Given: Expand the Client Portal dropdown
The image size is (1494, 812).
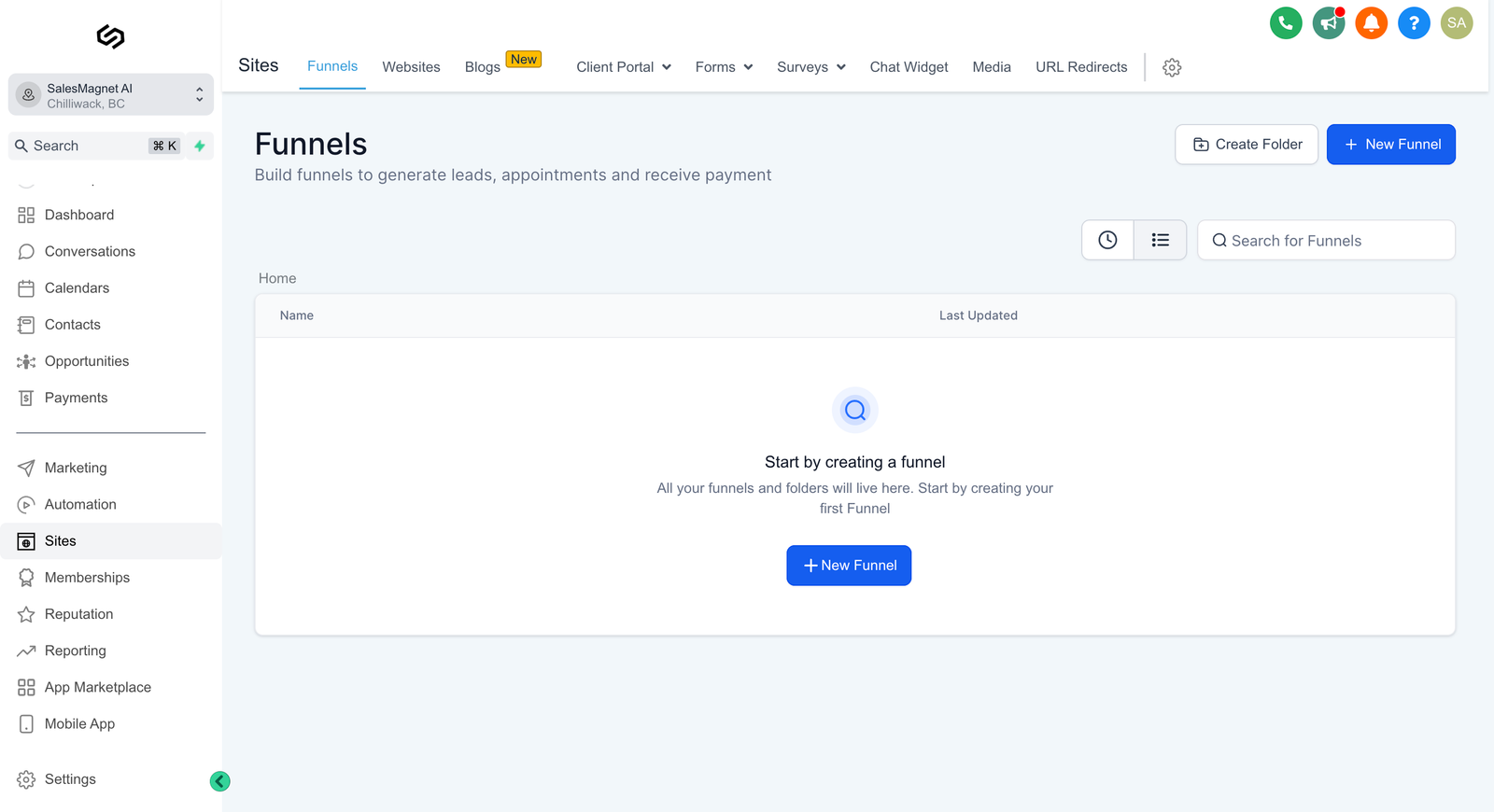Looking at the screenshot, I should 624,67.
